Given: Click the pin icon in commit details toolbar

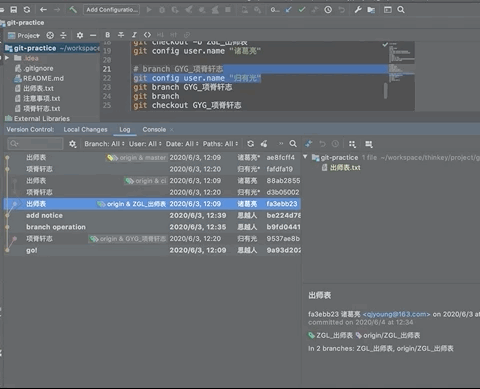Looking at the screenshot, I should [309, 144].
